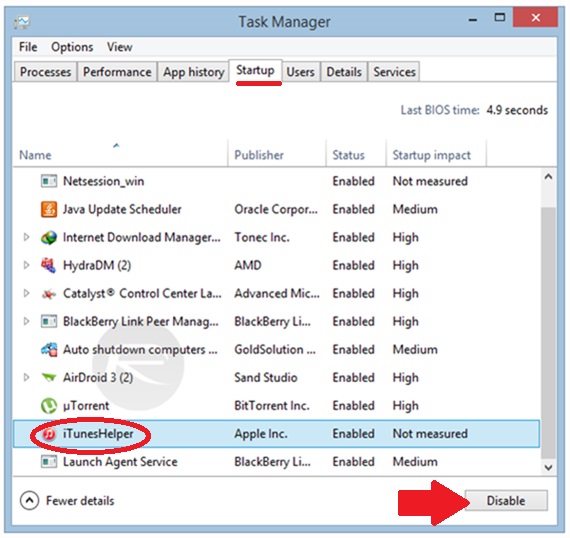
Task: Click the Internet Download Manager globe icon
Action: (49, 237)
